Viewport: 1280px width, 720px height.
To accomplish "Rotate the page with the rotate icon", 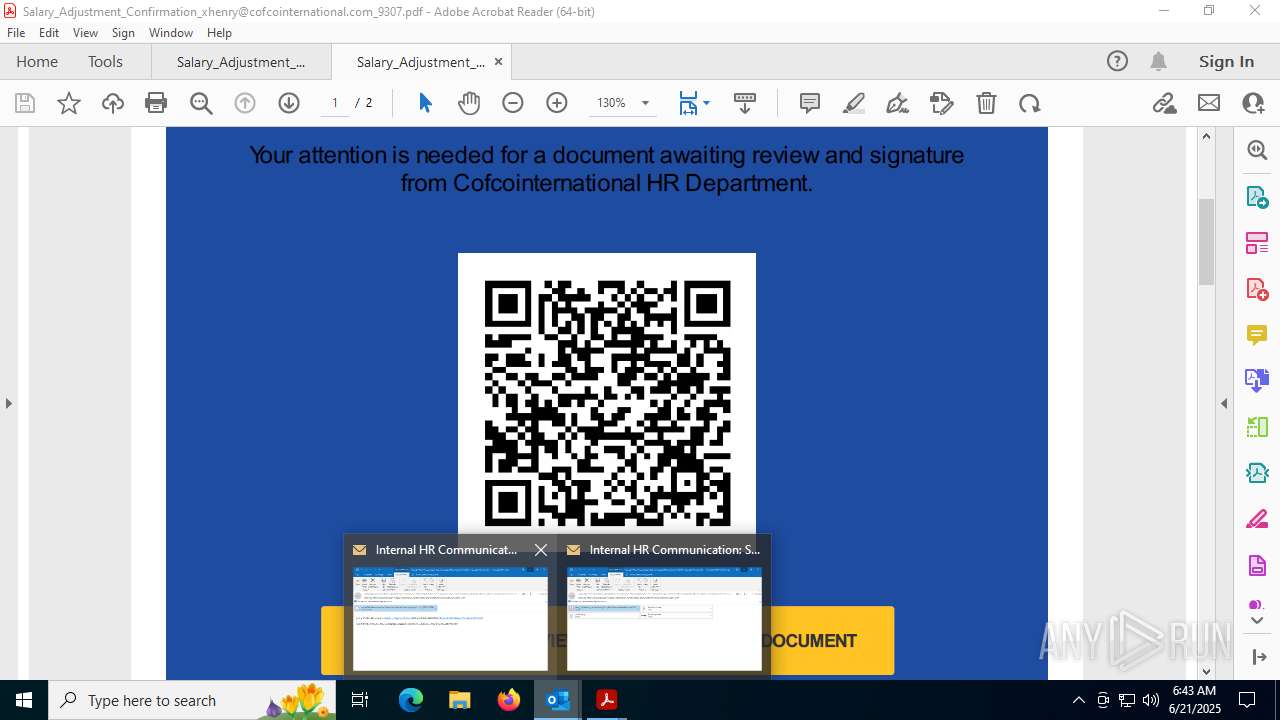I will pos(1030,103).
